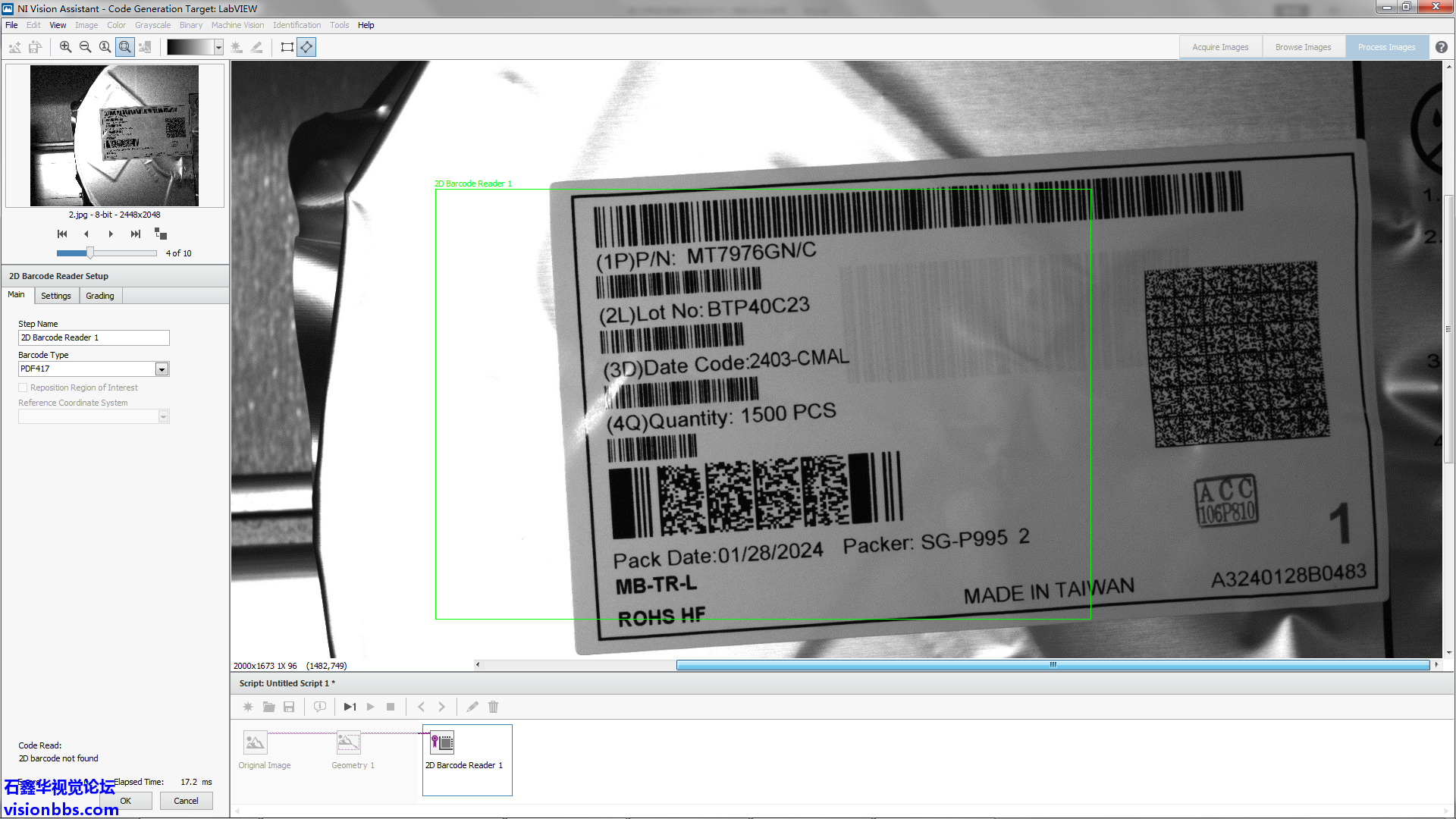1456x819 pixels.
Task: Select the Zoom 1:1 tool
Action: (105, 47)
